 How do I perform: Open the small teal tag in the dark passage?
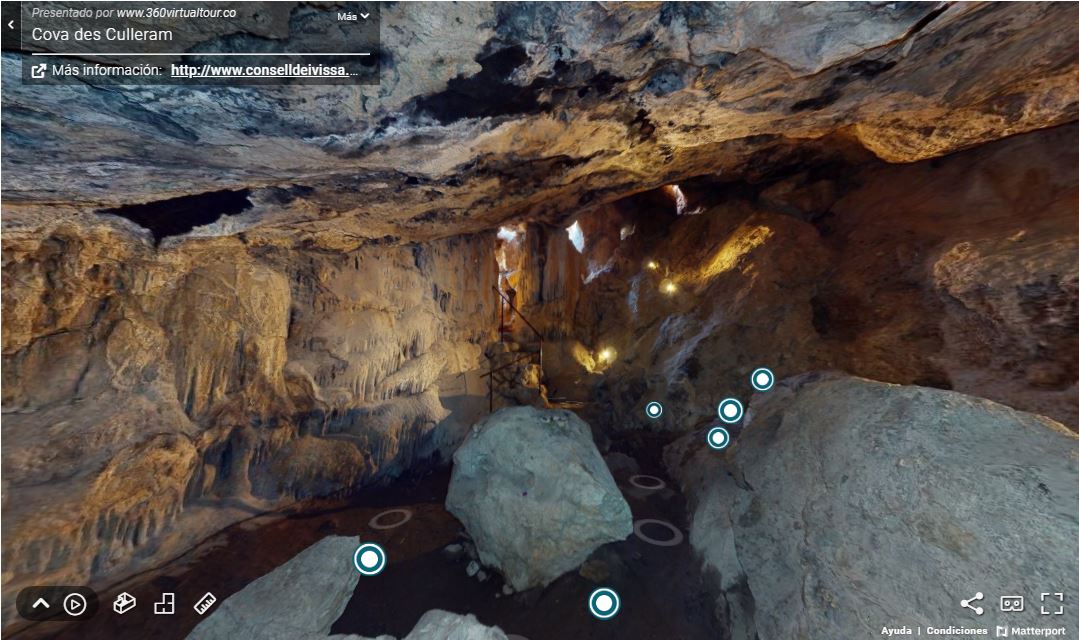[654, 410]
